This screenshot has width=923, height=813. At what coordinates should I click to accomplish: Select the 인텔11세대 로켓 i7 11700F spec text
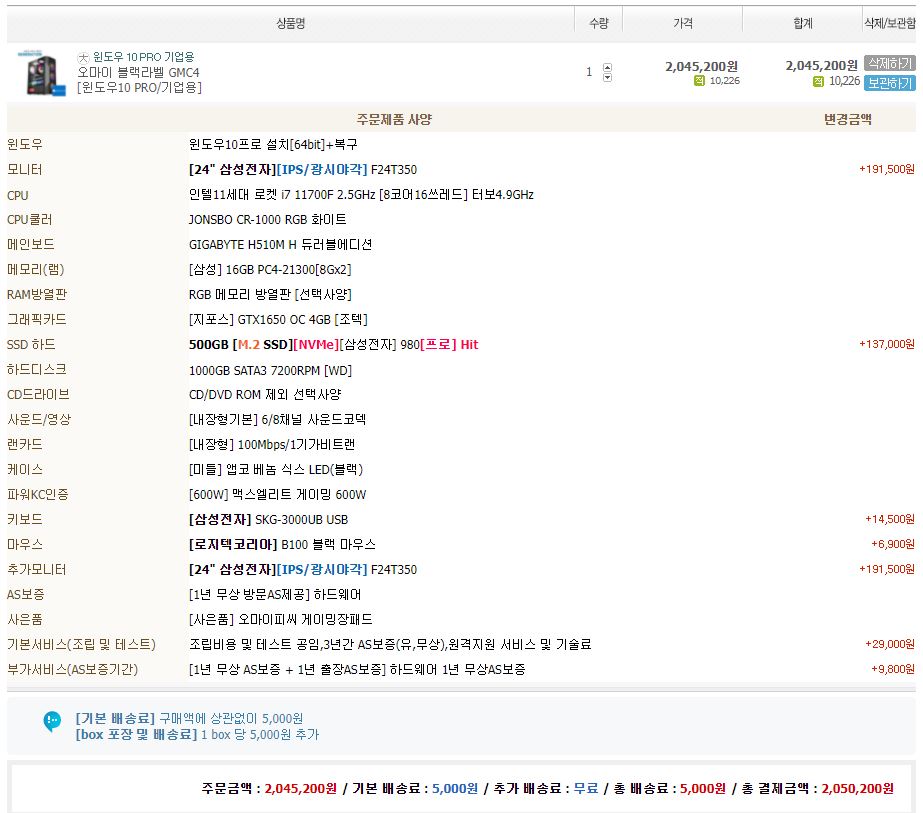(361, 195)
